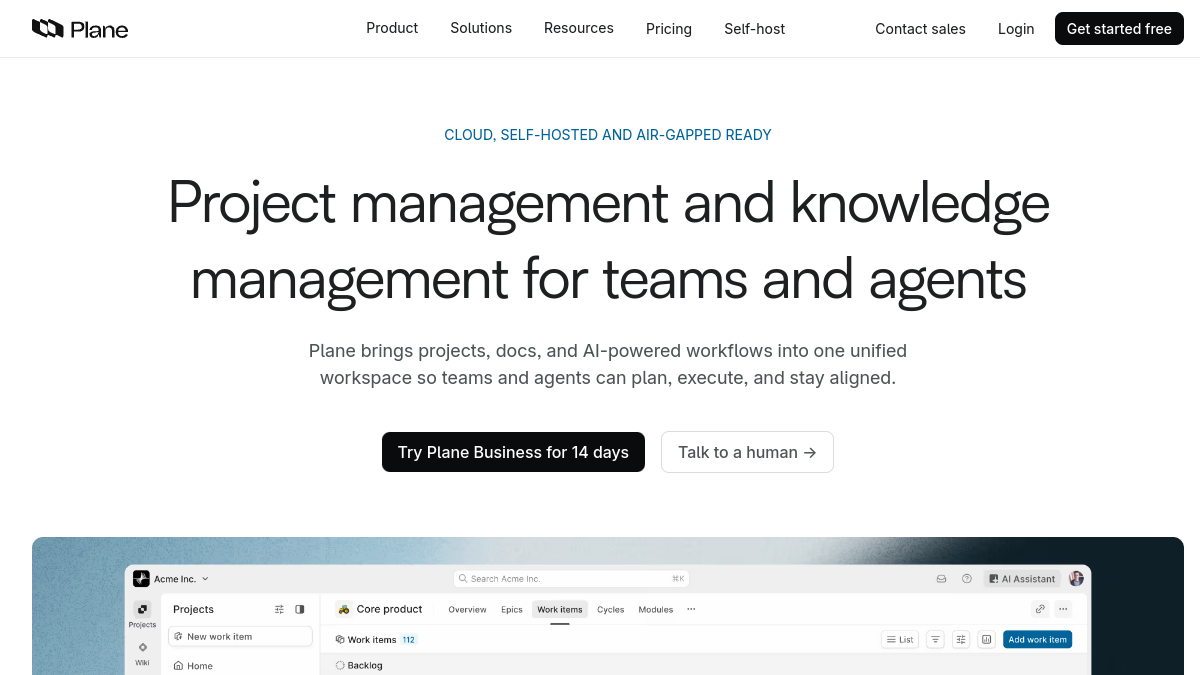The height and width of the screenshot is (675, 1200).
Task: Expand the Acme Inc. workspace dropdown
Action: (x=181, y=579)
